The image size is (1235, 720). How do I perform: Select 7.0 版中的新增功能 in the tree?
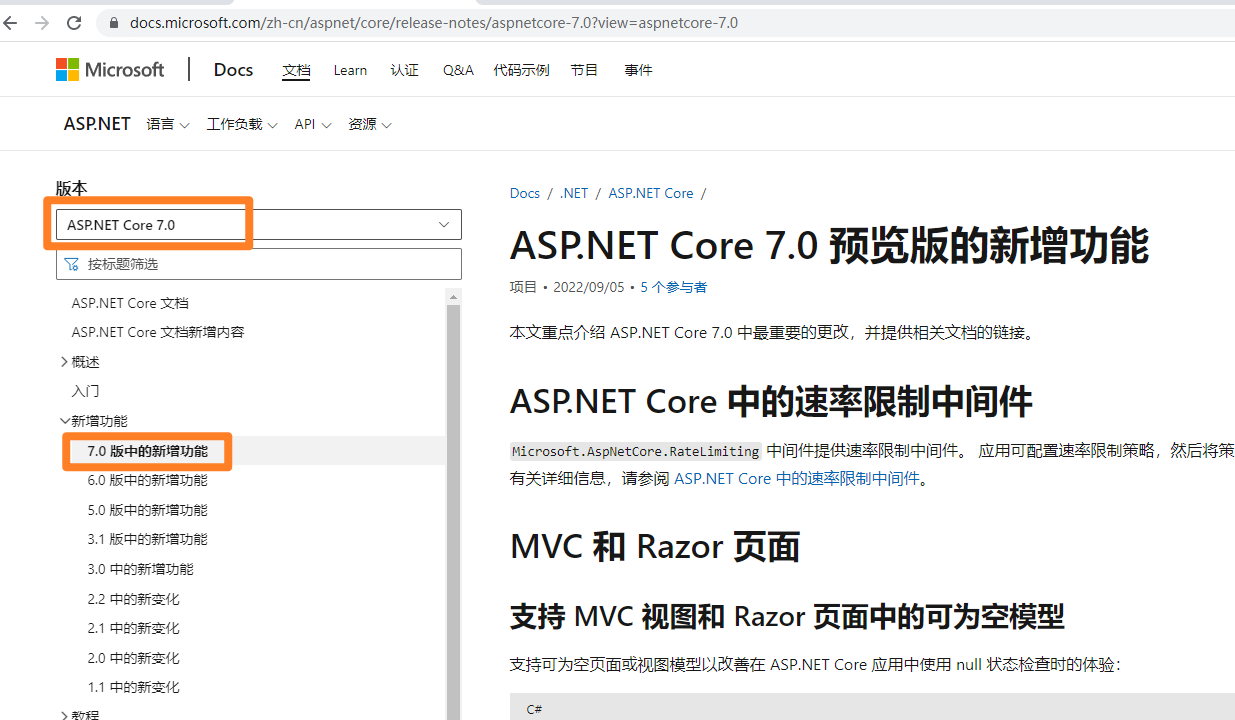(x=148, y=451)
